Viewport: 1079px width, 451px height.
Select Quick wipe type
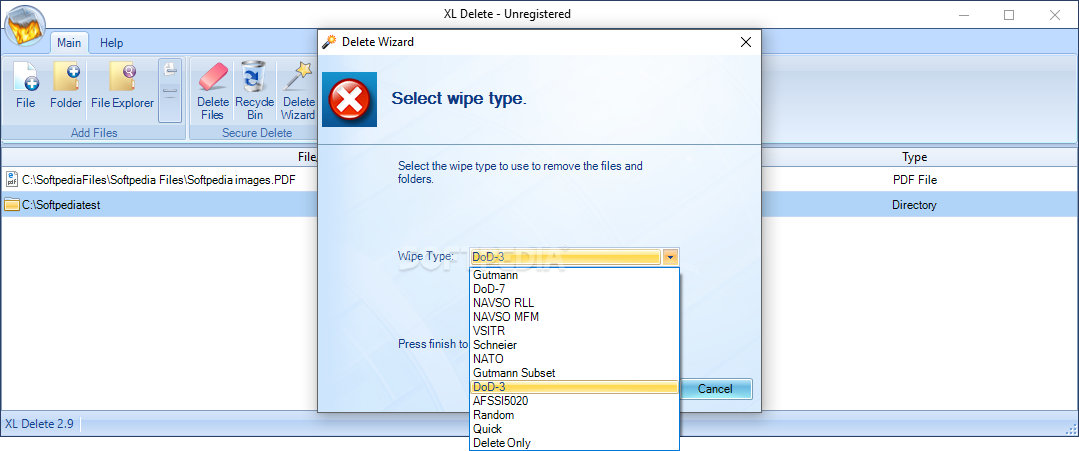tap(575, 429)
